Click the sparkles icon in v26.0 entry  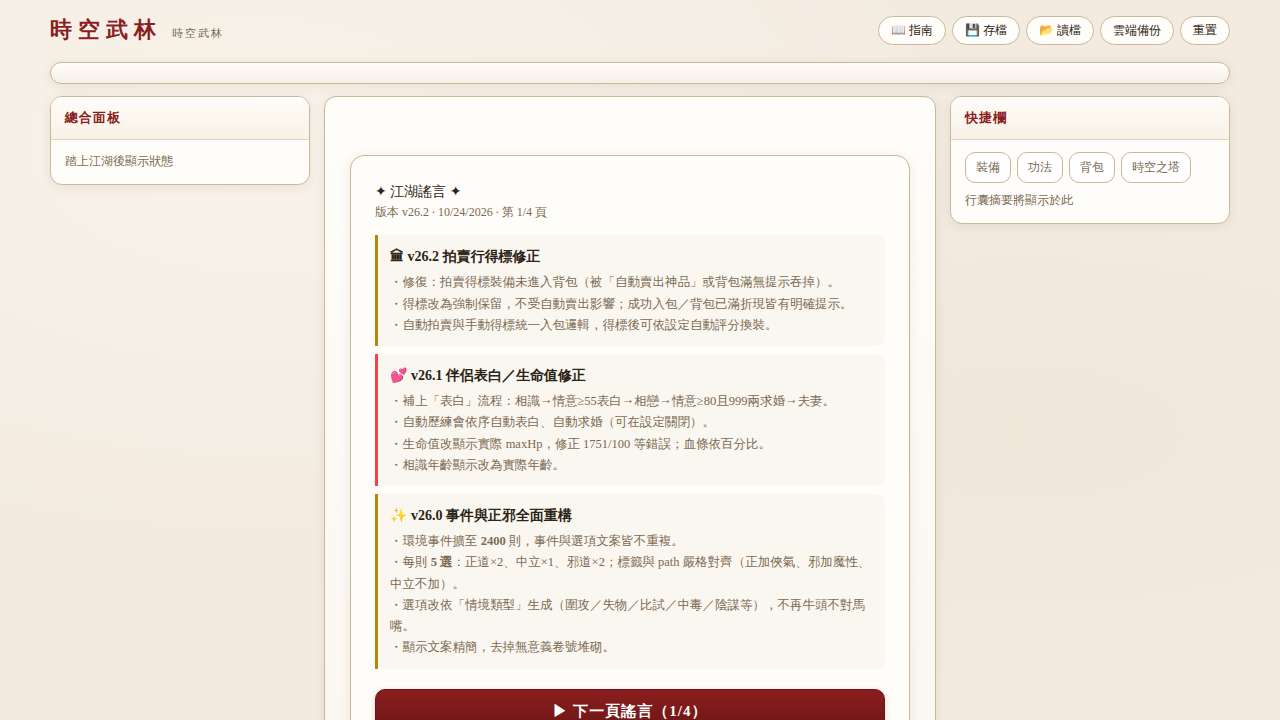(398, 515)
